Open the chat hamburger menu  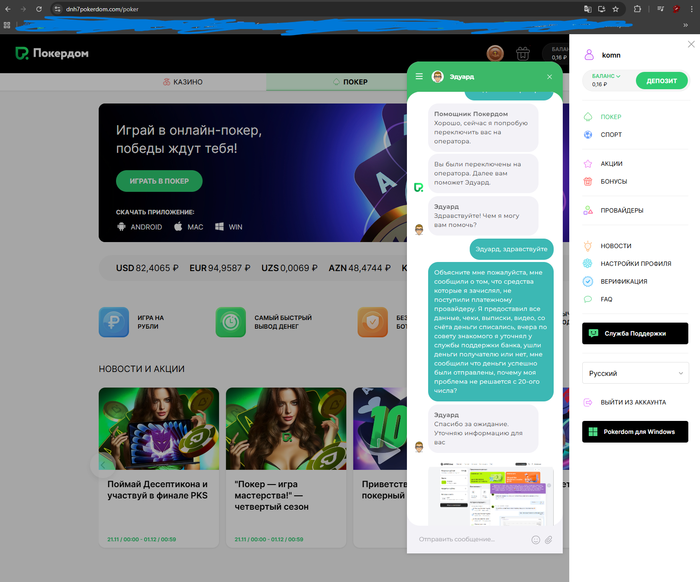coord(419,76)
